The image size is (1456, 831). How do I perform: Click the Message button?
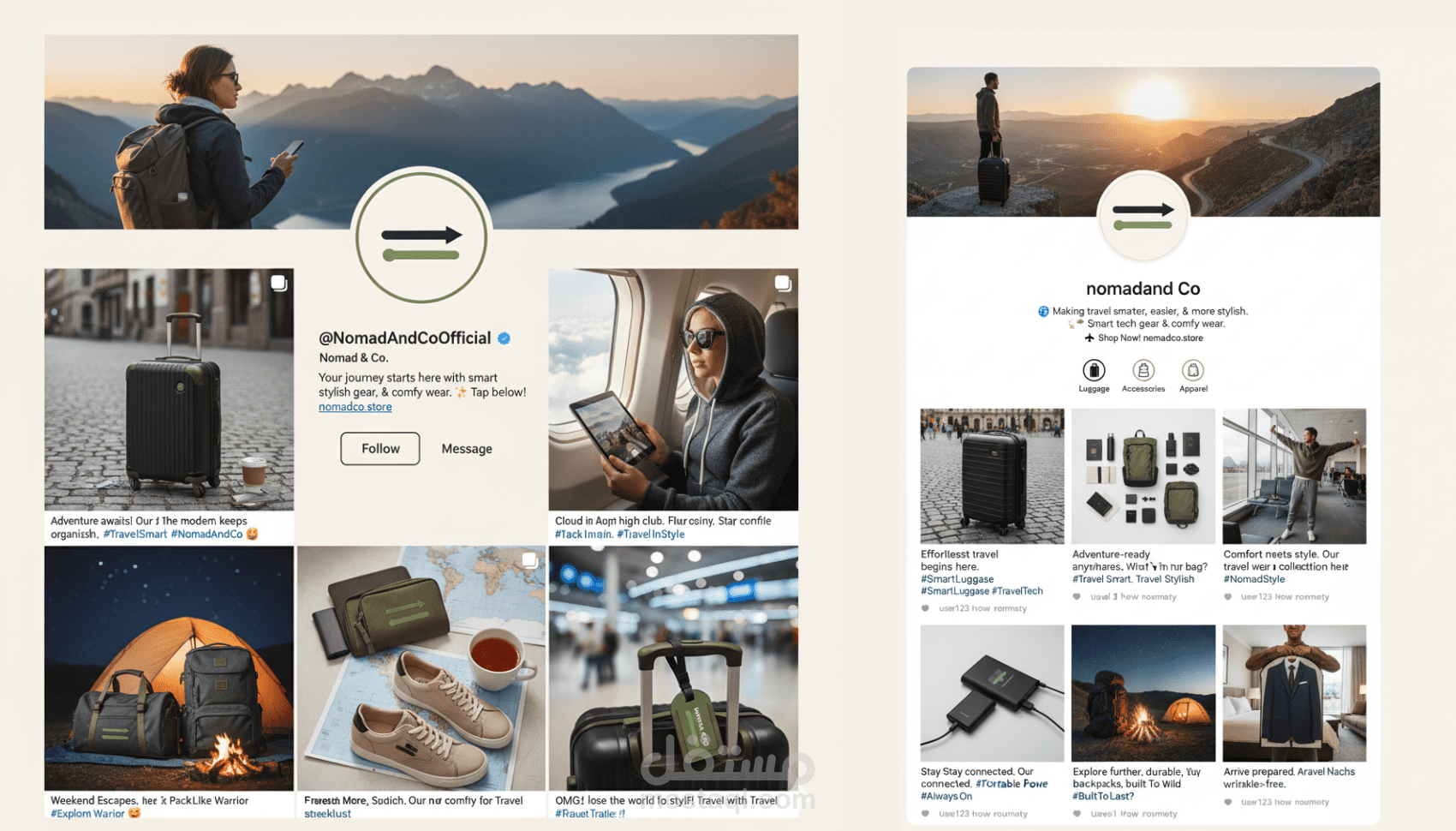pyautogui.click(x=467, y=449)
